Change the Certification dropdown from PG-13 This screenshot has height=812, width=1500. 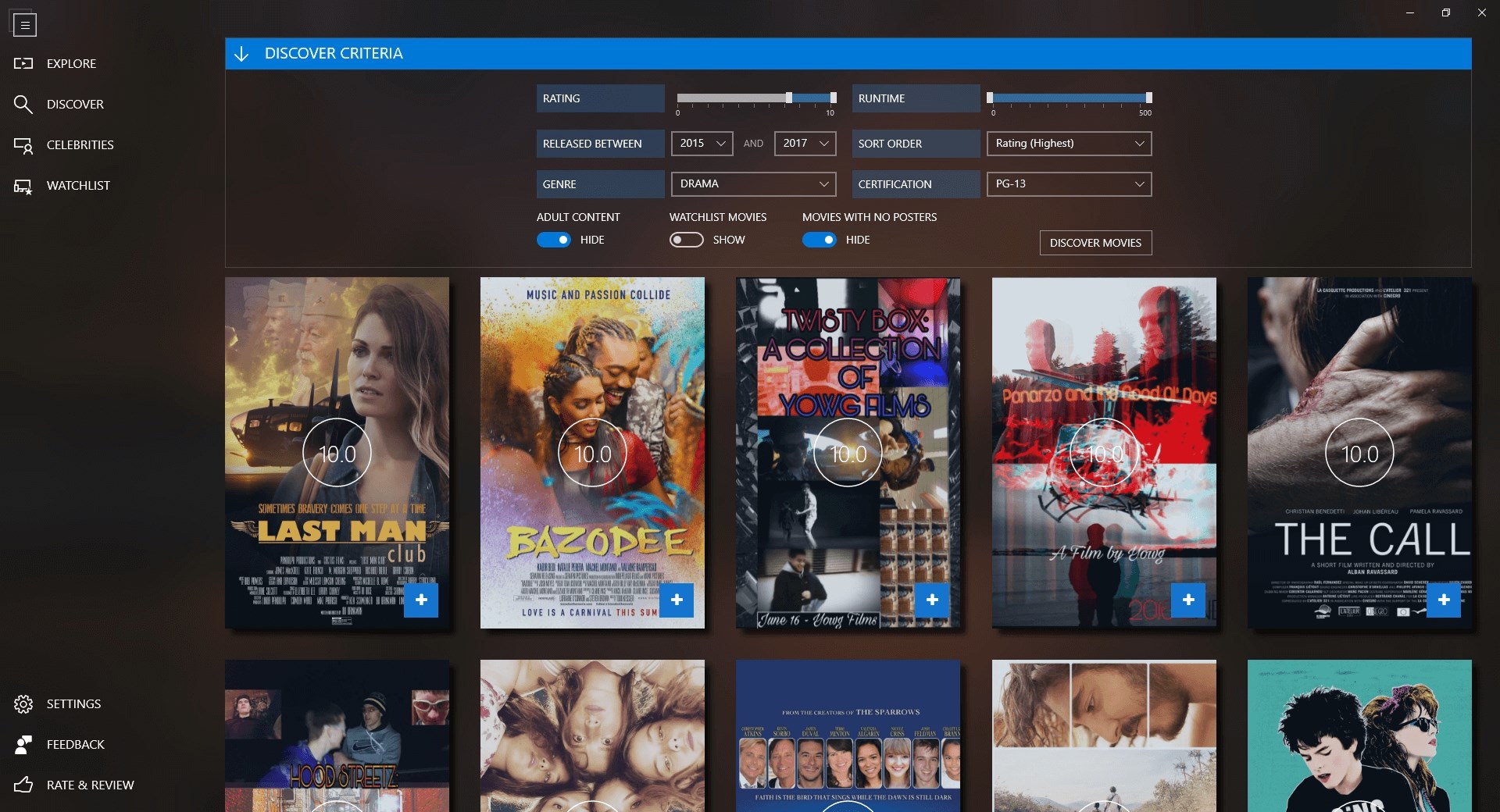[1069, 183]
